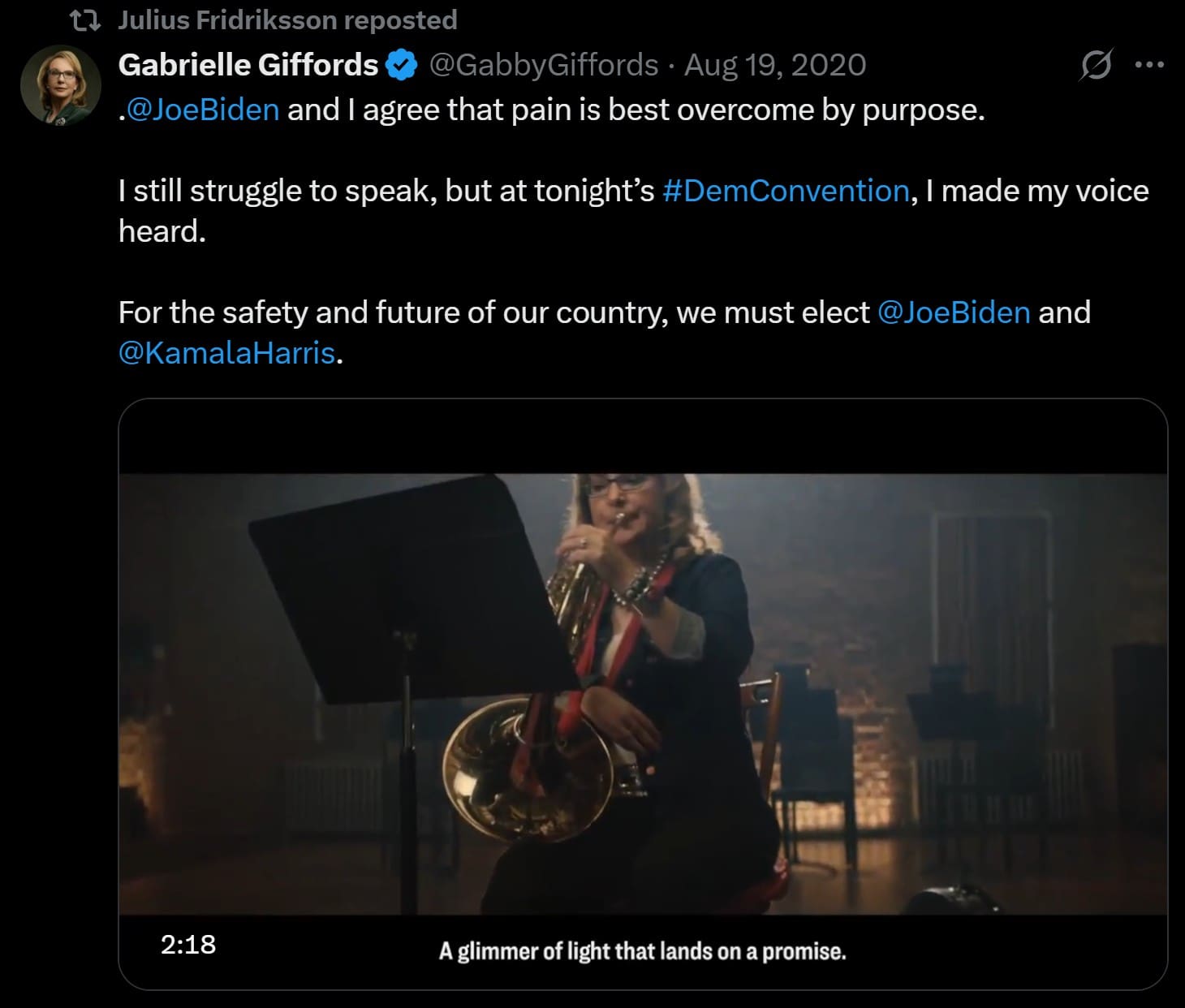Open Gabrielle Giffords' profile avatar

click(61, 84)
